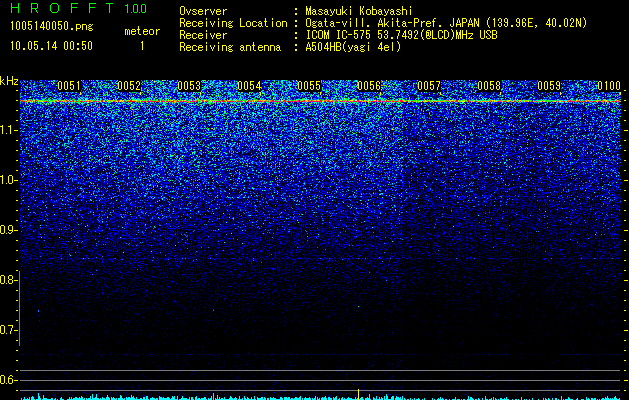This screenshot has width=629, height=400.
Task: Click time marker 0053 on the spectrogram
Action: (189, 86)
